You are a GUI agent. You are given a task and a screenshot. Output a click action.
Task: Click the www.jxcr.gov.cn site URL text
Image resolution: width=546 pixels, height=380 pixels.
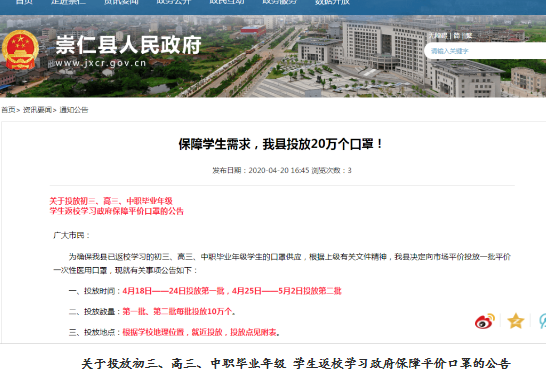point(101,63)
